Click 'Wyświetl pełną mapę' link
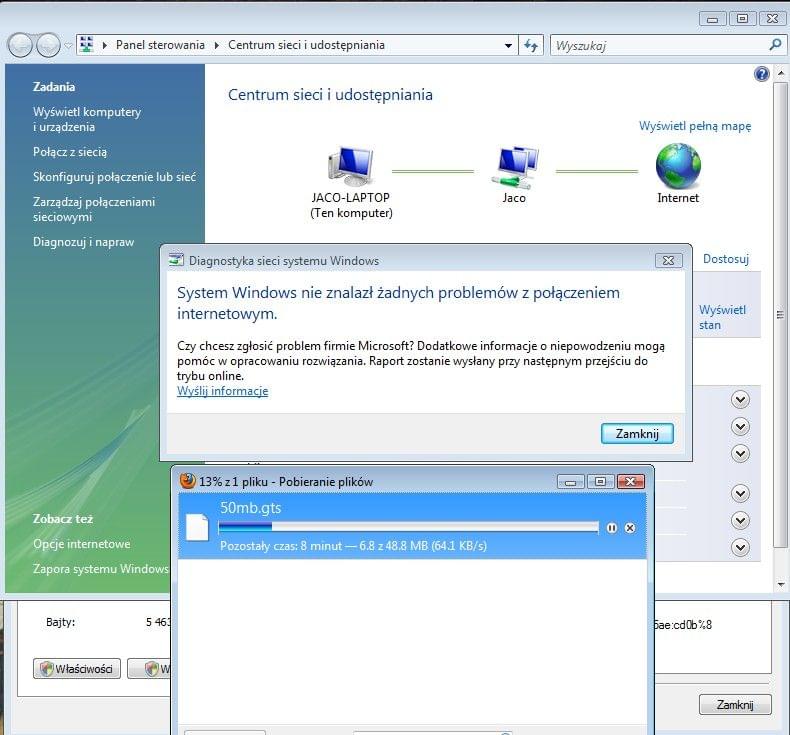 point(695,126)
